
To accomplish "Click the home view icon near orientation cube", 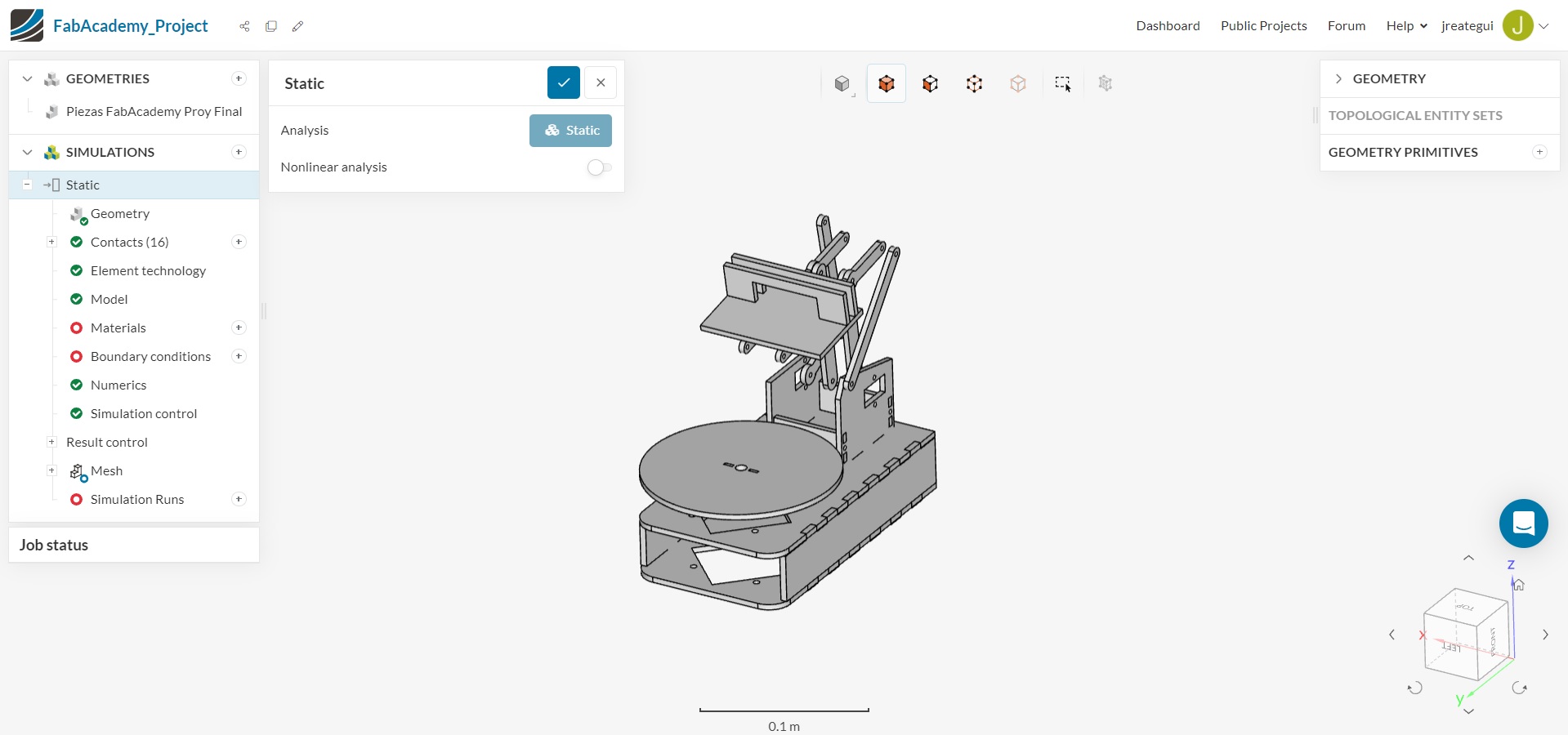I will (1518, 585).
